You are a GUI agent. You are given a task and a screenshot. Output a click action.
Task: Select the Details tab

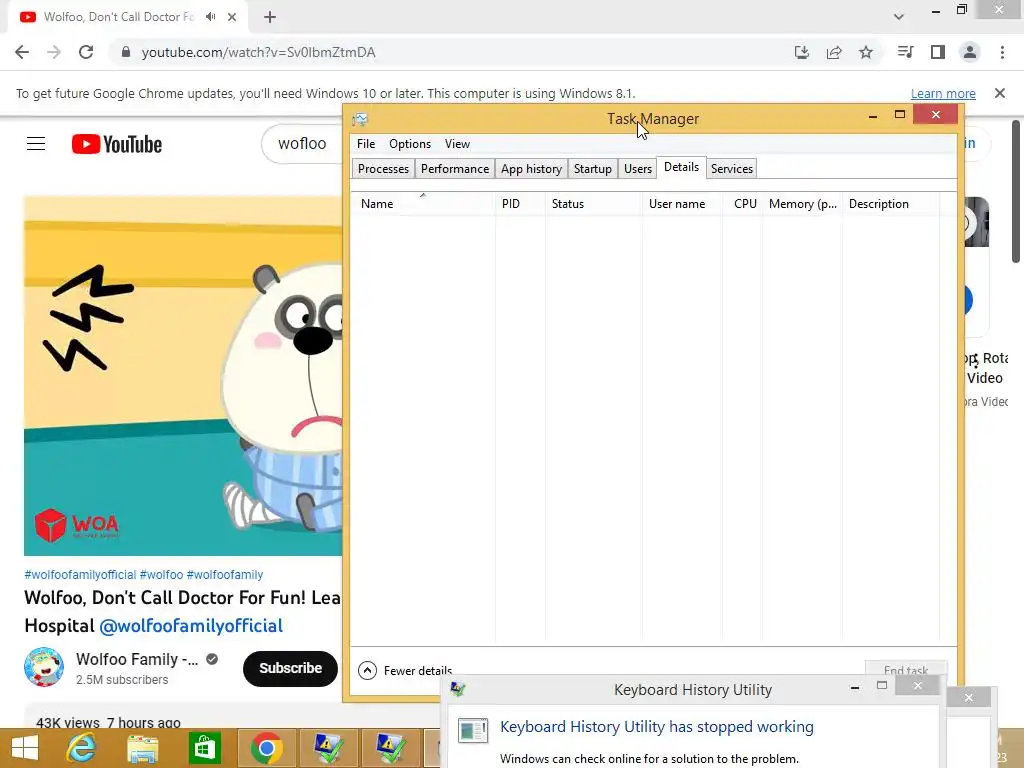pyautogui.click(x=681, y=167)
